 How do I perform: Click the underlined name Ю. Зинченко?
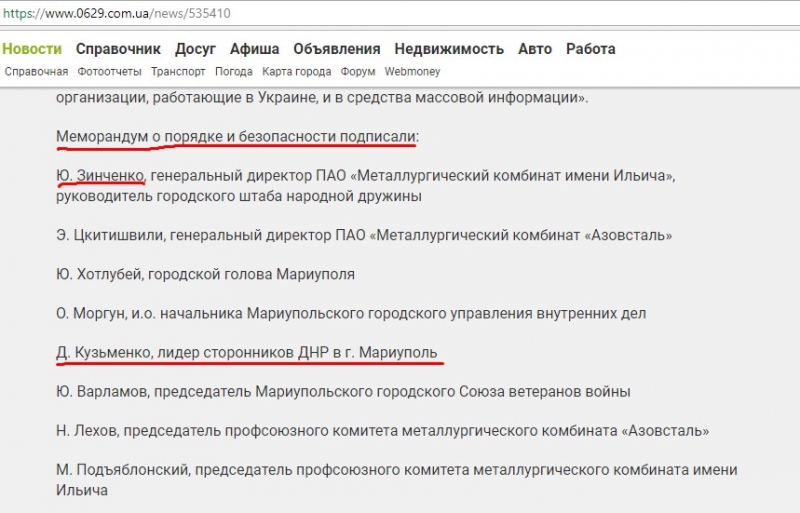(101, 176)
